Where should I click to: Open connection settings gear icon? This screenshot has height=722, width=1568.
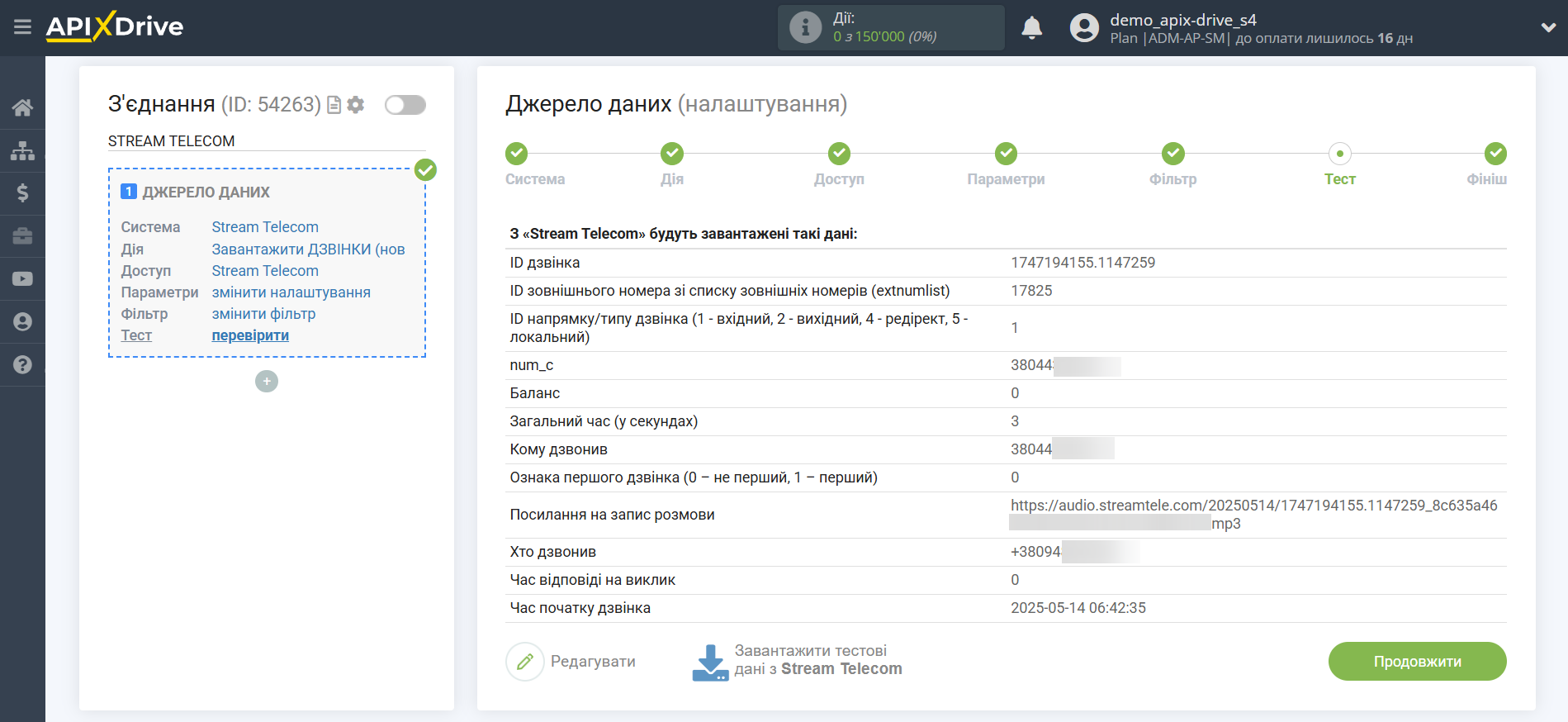pos(356,105)
